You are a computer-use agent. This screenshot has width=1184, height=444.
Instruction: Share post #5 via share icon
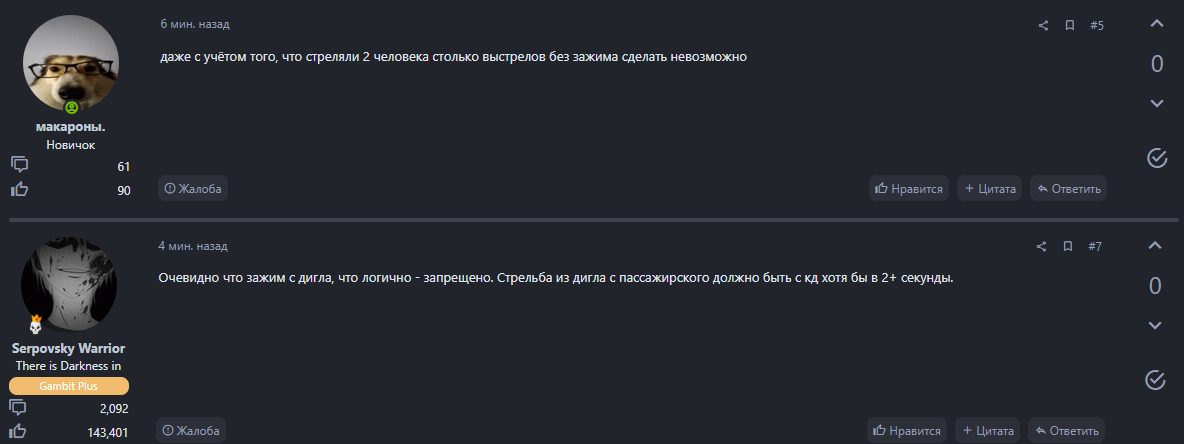click(x=1043, y=25)
